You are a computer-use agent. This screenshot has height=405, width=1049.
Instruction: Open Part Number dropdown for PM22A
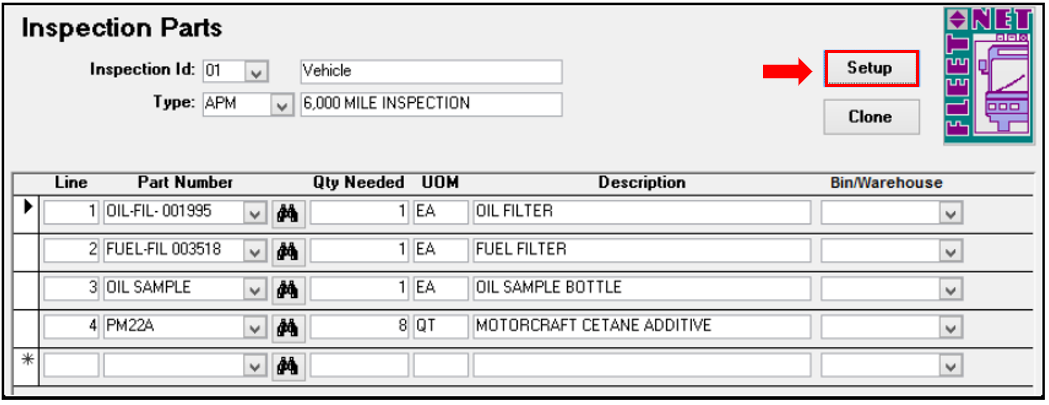[256, 327]
